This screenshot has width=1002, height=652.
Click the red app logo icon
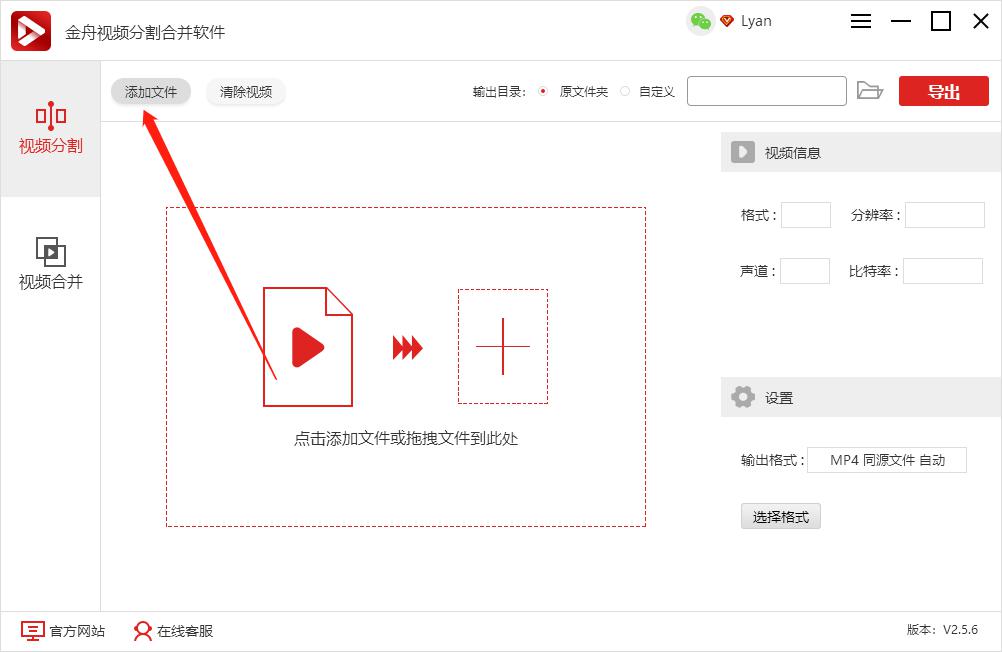tap(31, 31)
